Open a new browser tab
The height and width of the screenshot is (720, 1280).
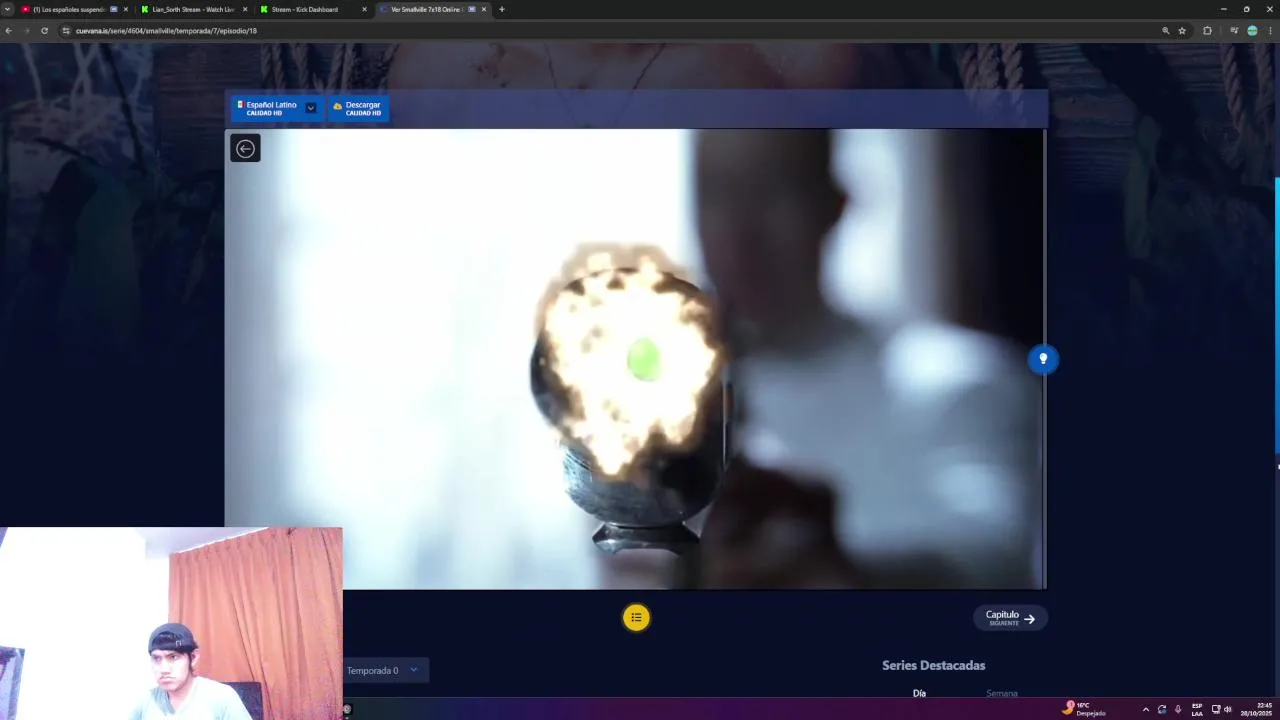coord(502,9)
